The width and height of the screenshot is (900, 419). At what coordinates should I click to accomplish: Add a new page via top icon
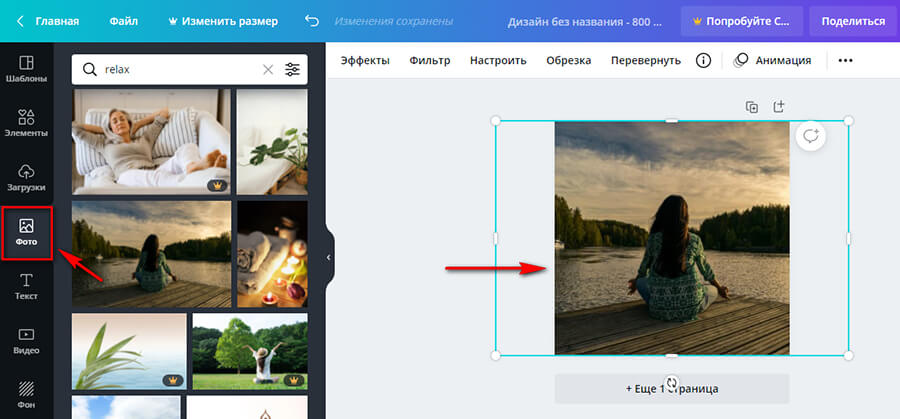779,107
